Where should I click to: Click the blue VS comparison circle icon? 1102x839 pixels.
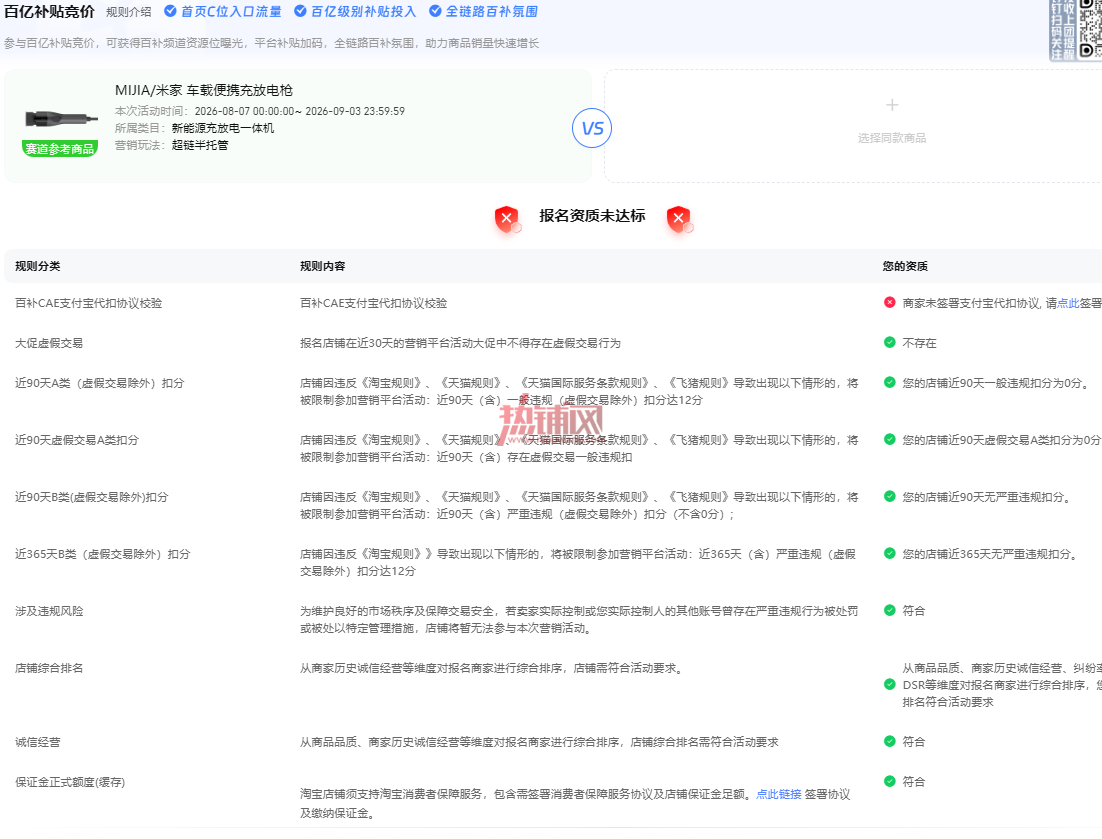592,129
